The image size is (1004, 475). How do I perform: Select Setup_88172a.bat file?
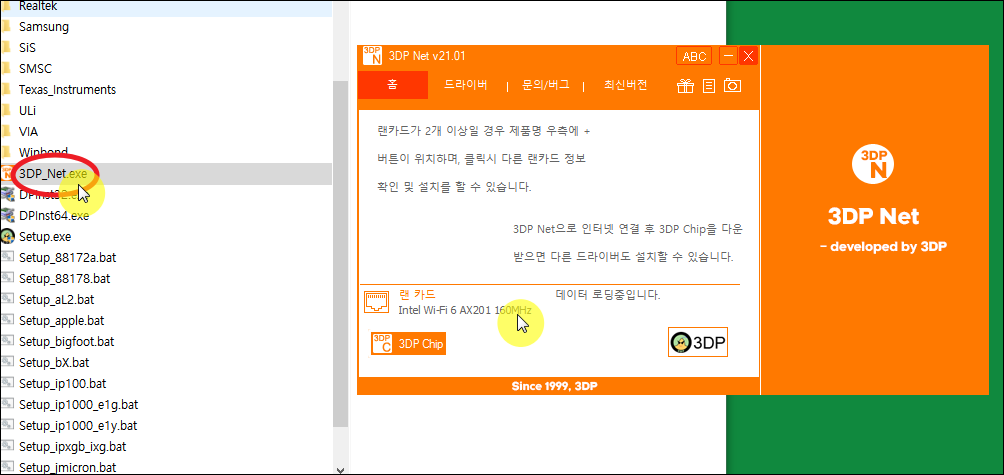[x=67, y=257]
